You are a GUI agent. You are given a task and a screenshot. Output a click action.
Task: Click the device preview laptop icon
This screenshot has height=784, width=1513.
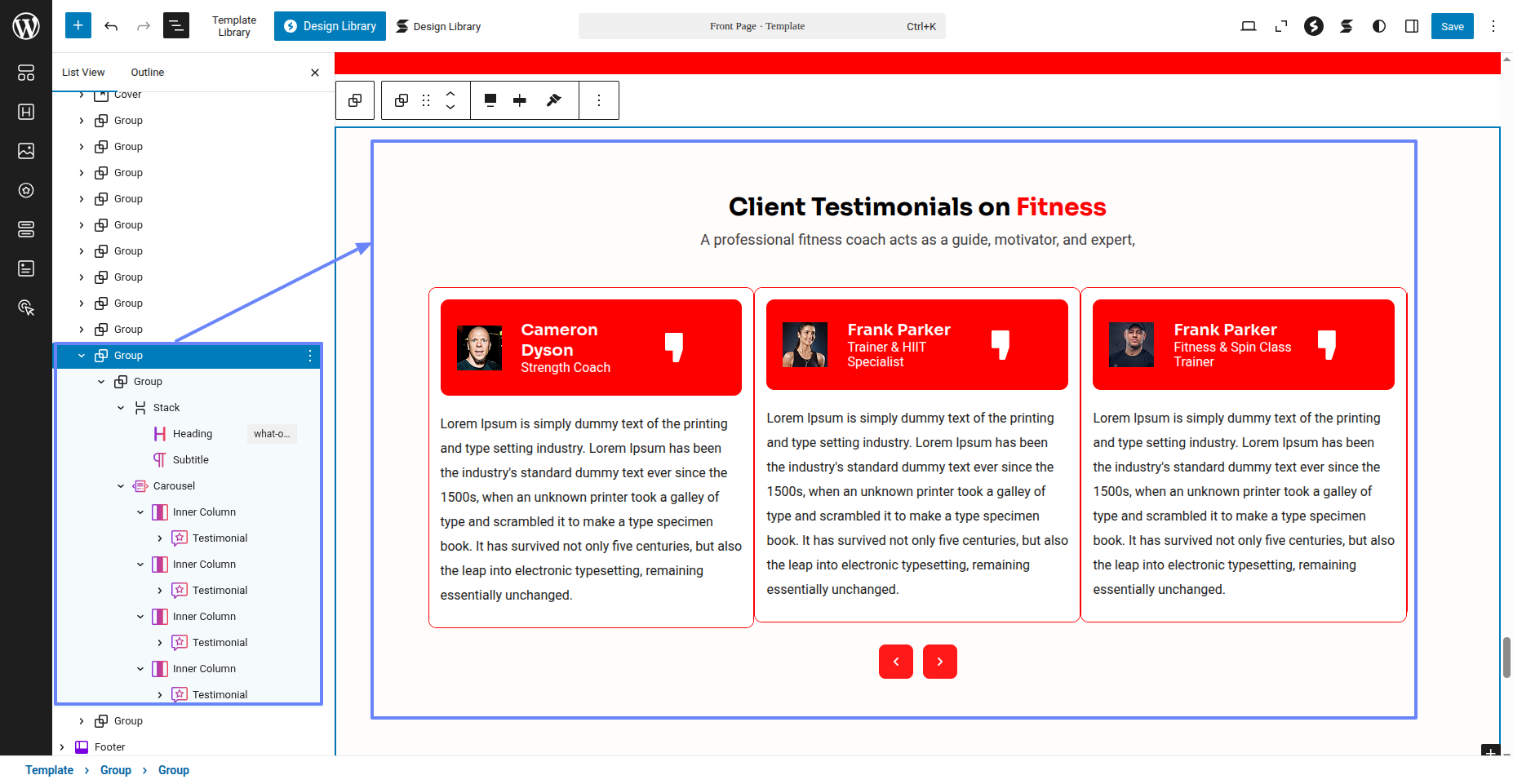[1248, 26]
